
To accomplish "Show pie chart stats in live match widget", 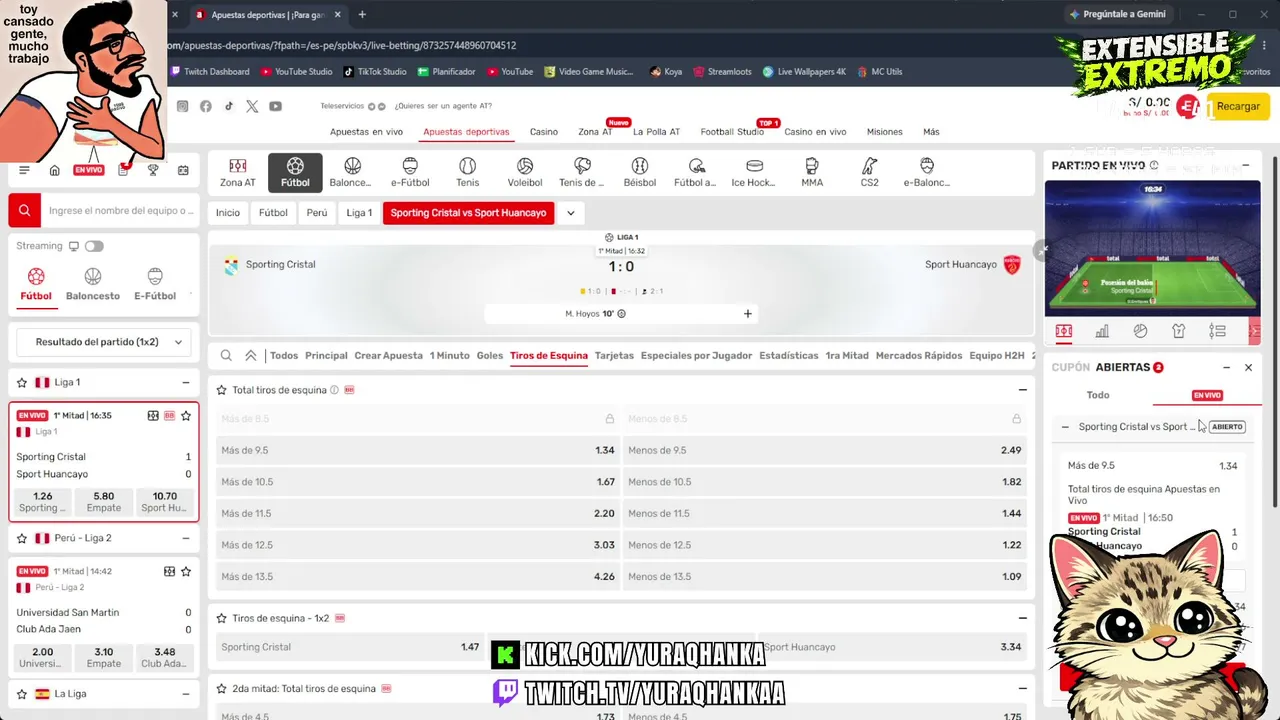I will (1140, 331).
